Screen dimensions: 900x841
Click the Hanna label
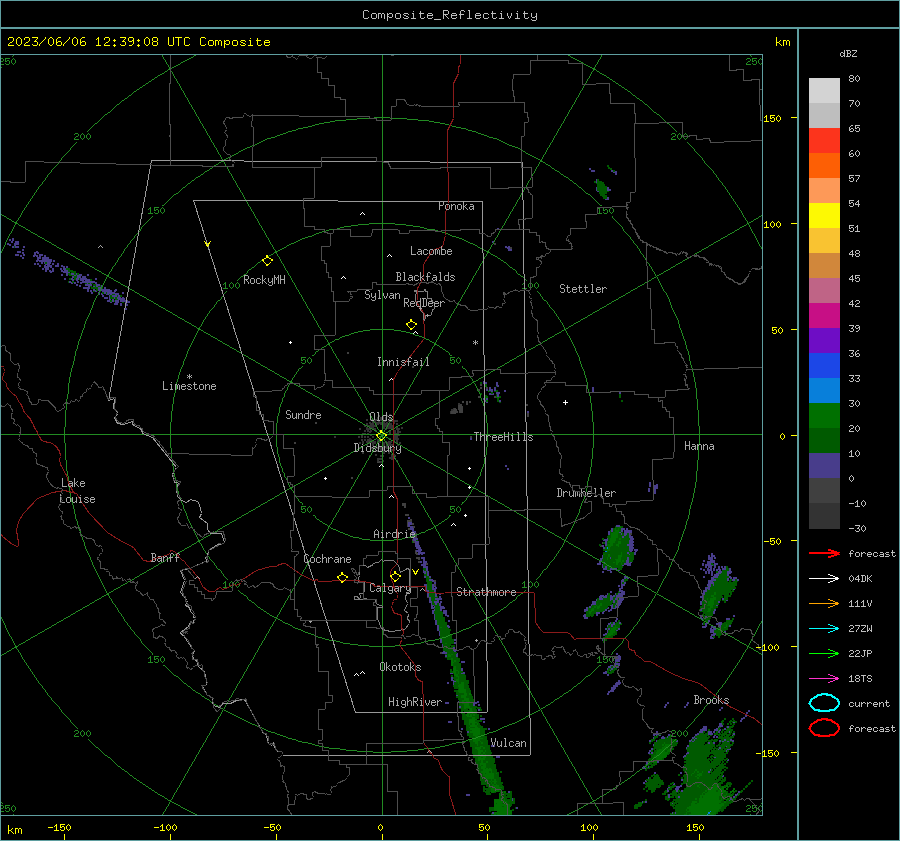[x=699, y=446]
